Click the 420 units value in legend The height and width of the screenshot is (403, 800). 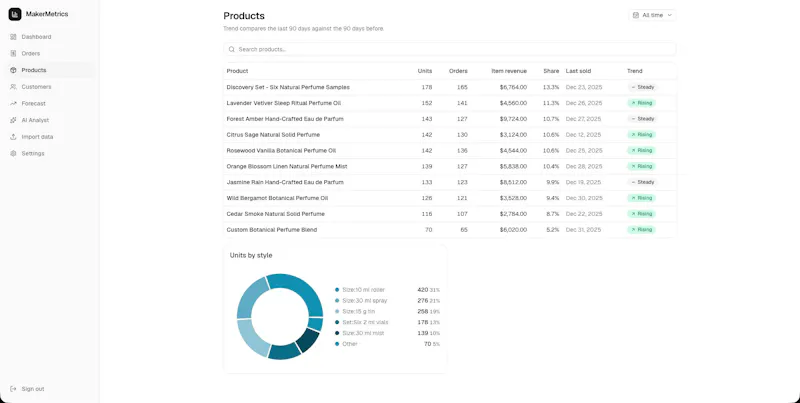point(422,290)
